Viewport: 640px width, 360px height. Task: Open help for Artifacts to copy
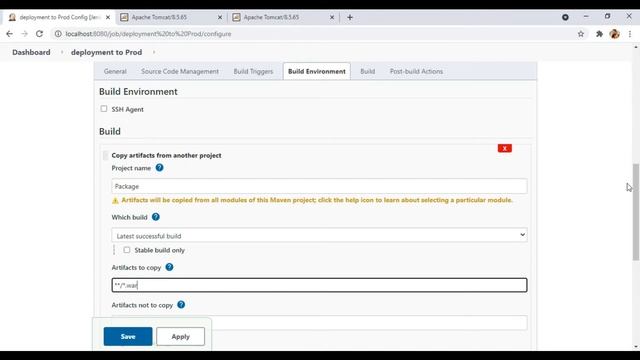pos(169,267)
